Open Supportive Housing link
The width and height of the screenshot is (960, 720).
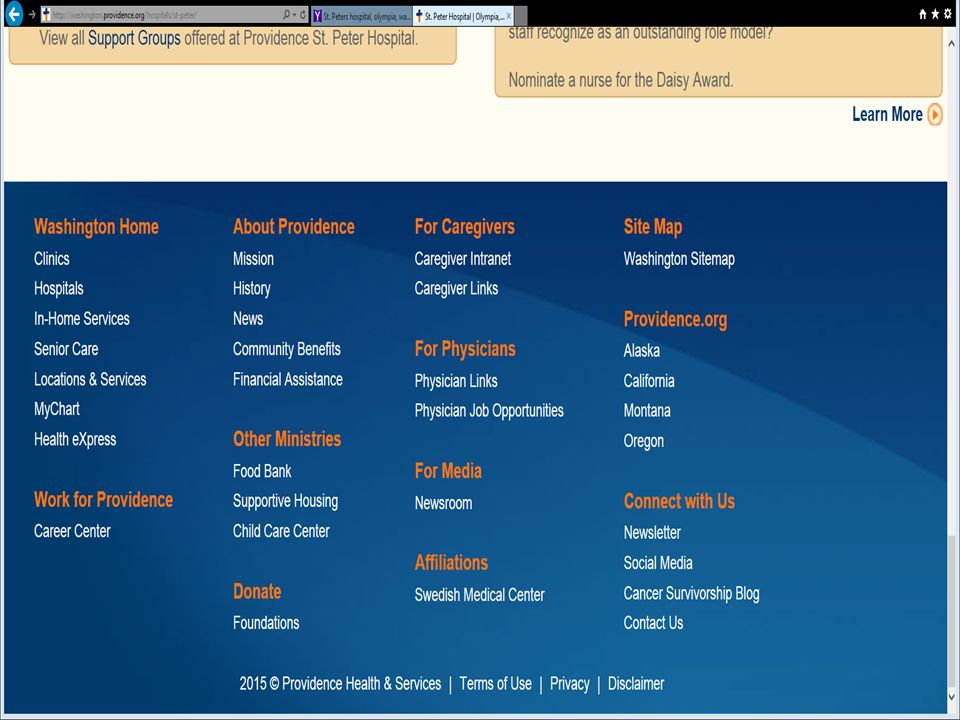pos(285,501)
